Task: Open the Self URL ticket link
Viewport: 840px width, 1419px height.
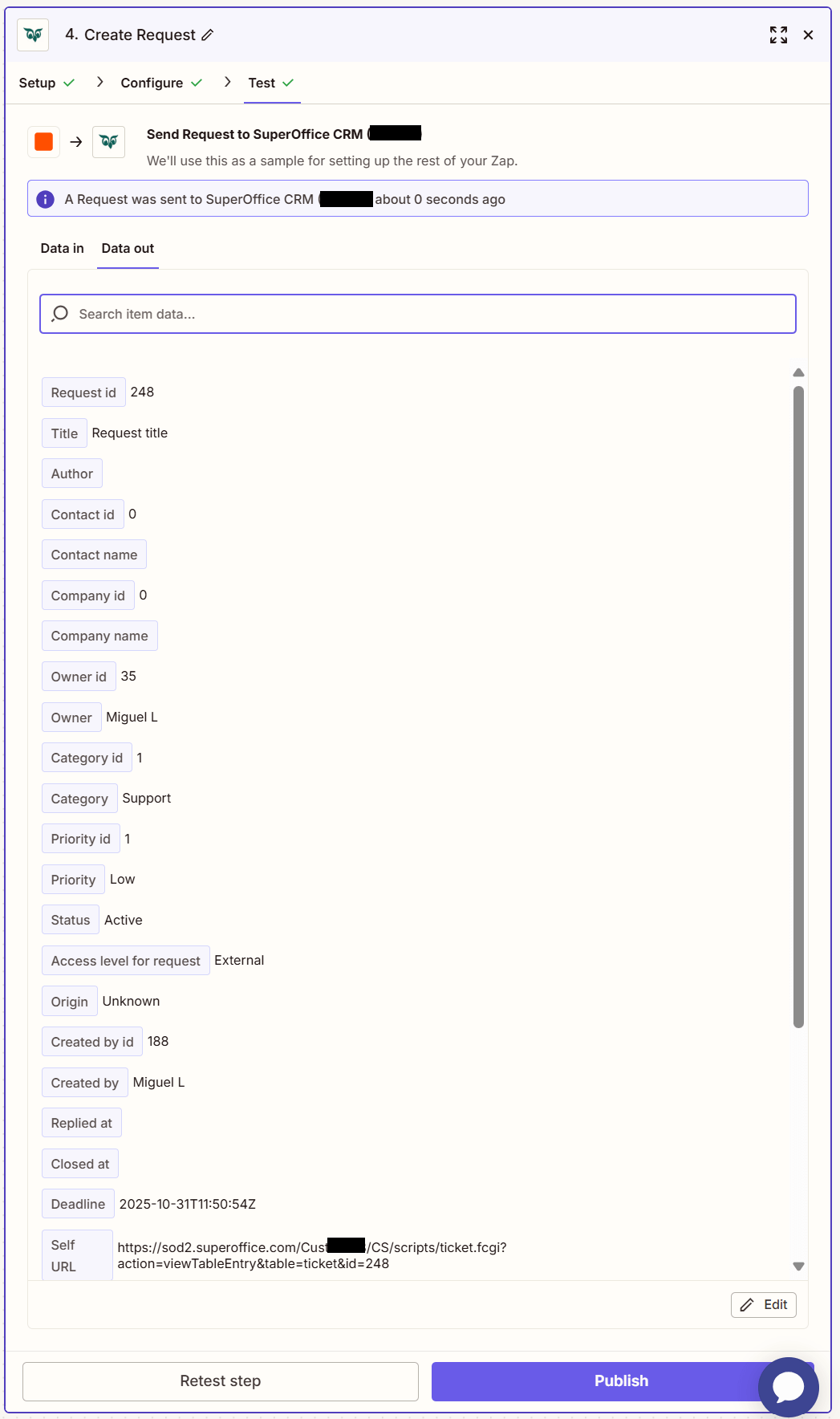Action: coord(311,1256)
